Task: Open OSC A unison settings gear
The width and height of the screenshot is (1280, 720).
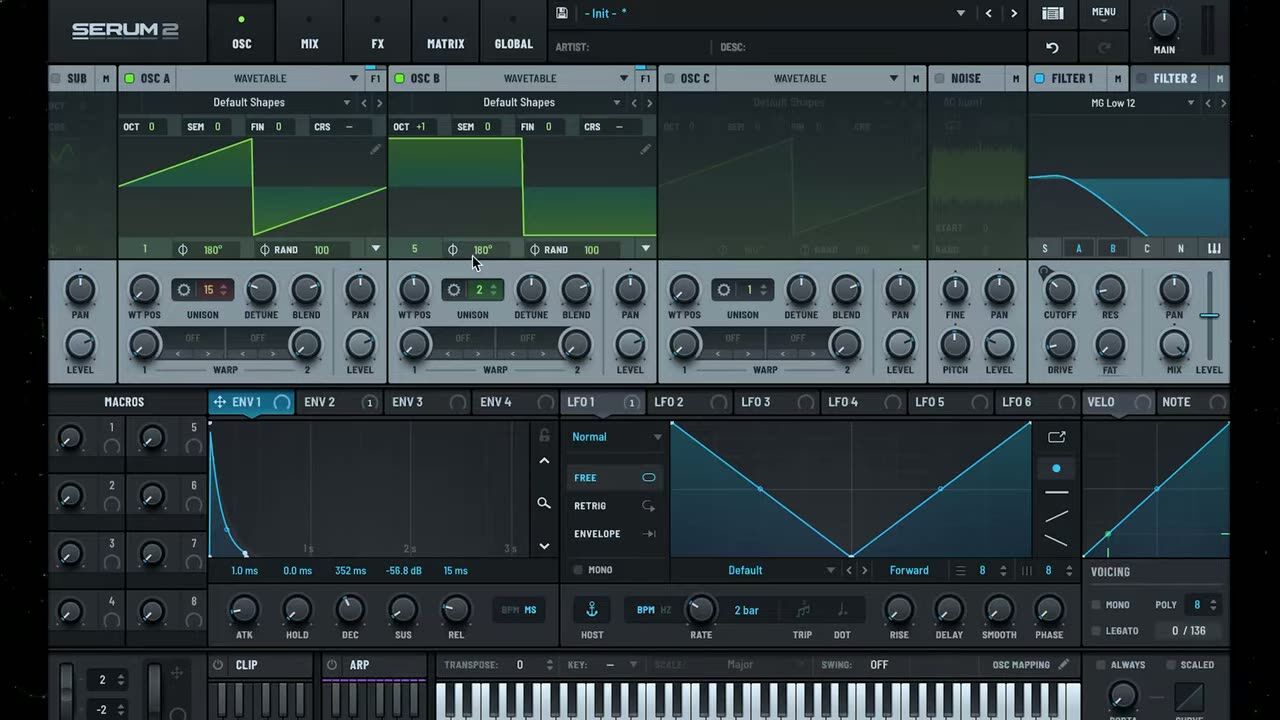Action: click(x=184, y=290)
